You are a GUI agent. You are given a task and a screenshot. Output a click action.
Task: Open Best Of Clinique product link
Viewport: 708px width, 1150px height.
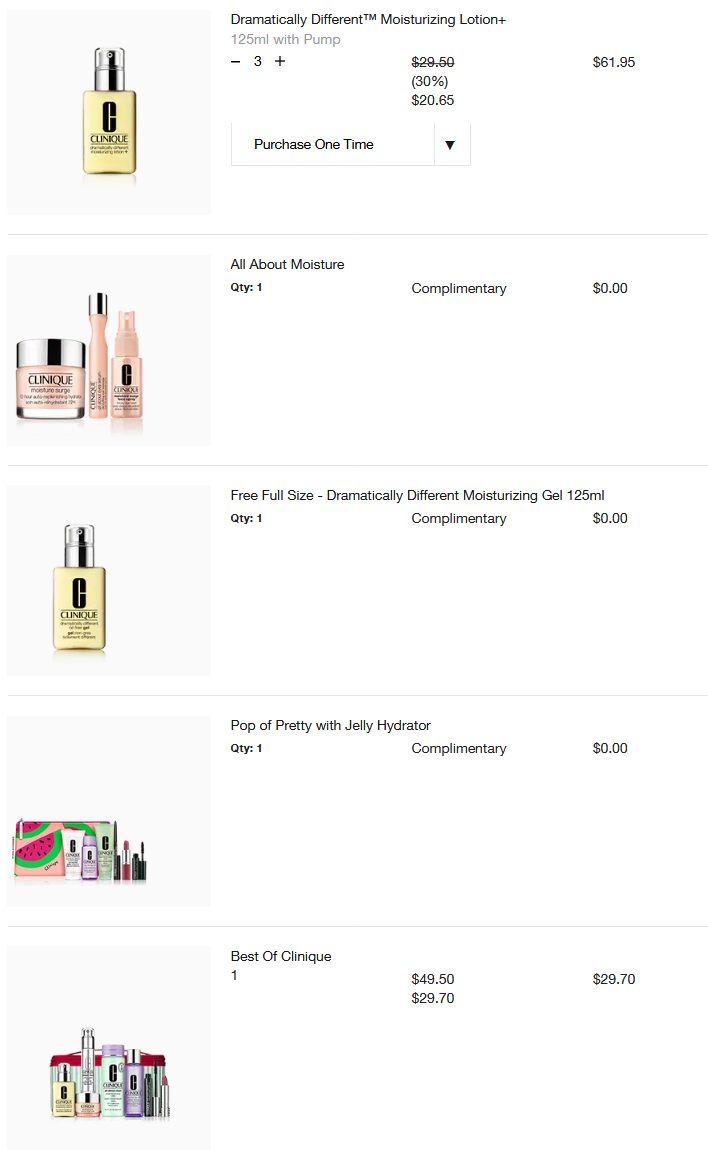(281, 956)
